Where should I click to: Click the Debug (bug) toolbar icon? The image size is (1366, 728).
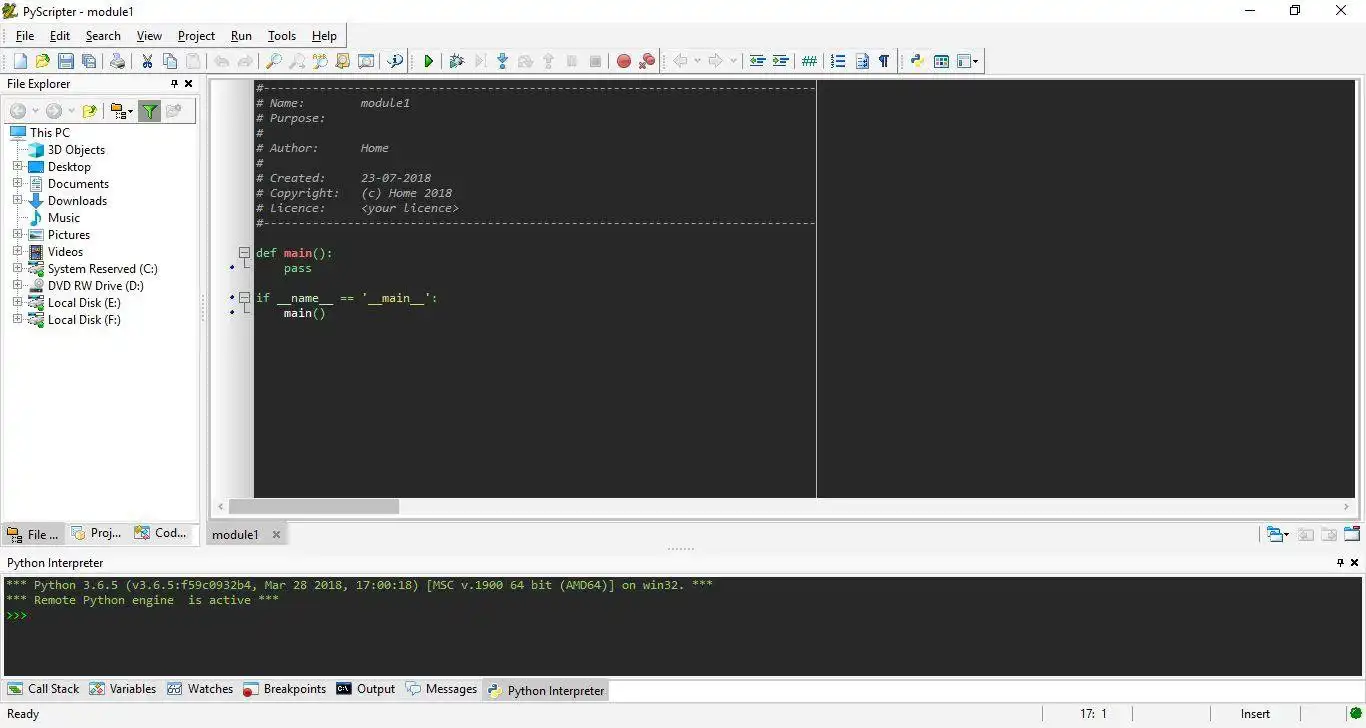[457, 61]
